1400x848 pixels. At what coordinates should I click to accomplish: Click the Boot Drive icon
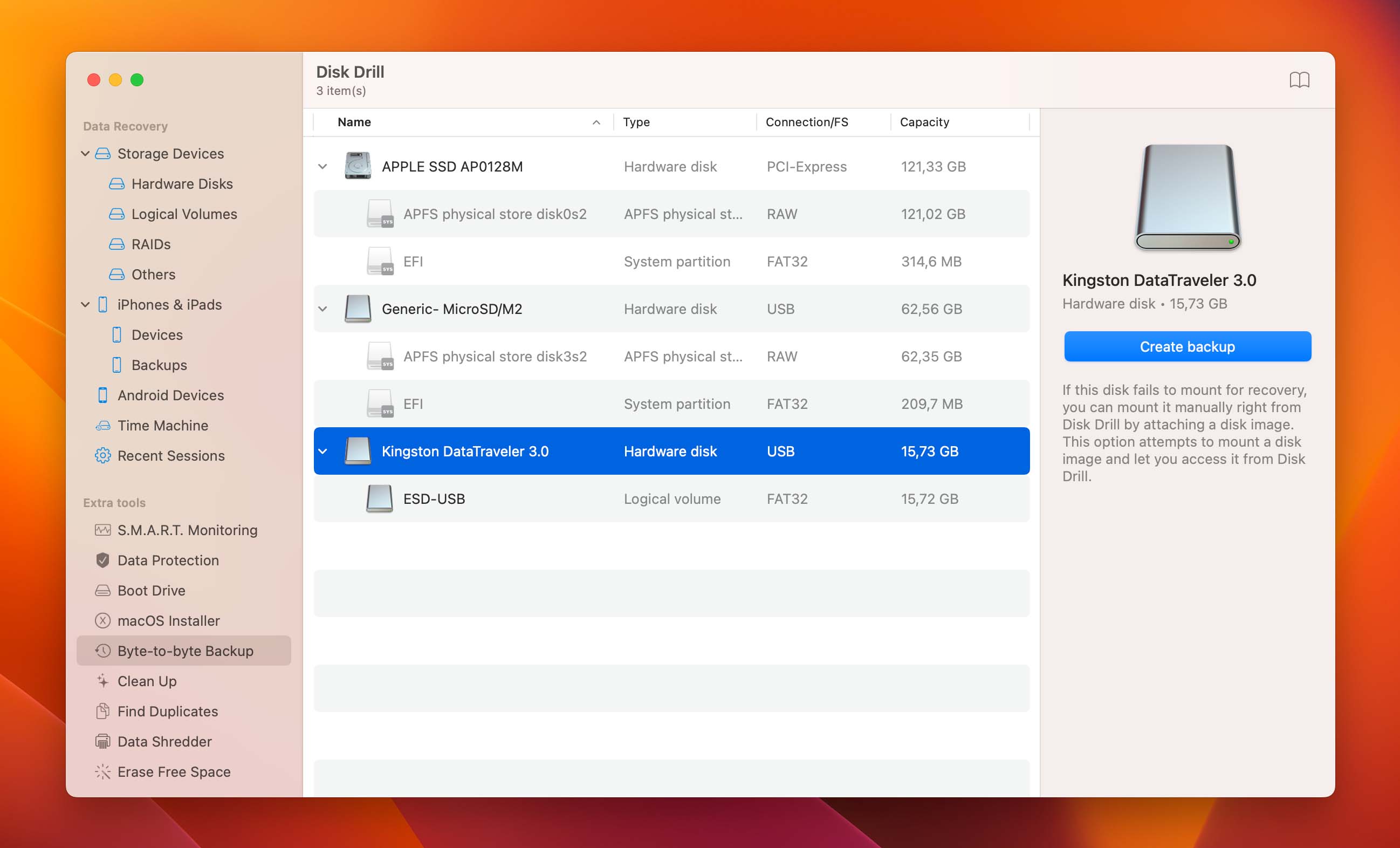pyautogui.click(x=103, y=590)
